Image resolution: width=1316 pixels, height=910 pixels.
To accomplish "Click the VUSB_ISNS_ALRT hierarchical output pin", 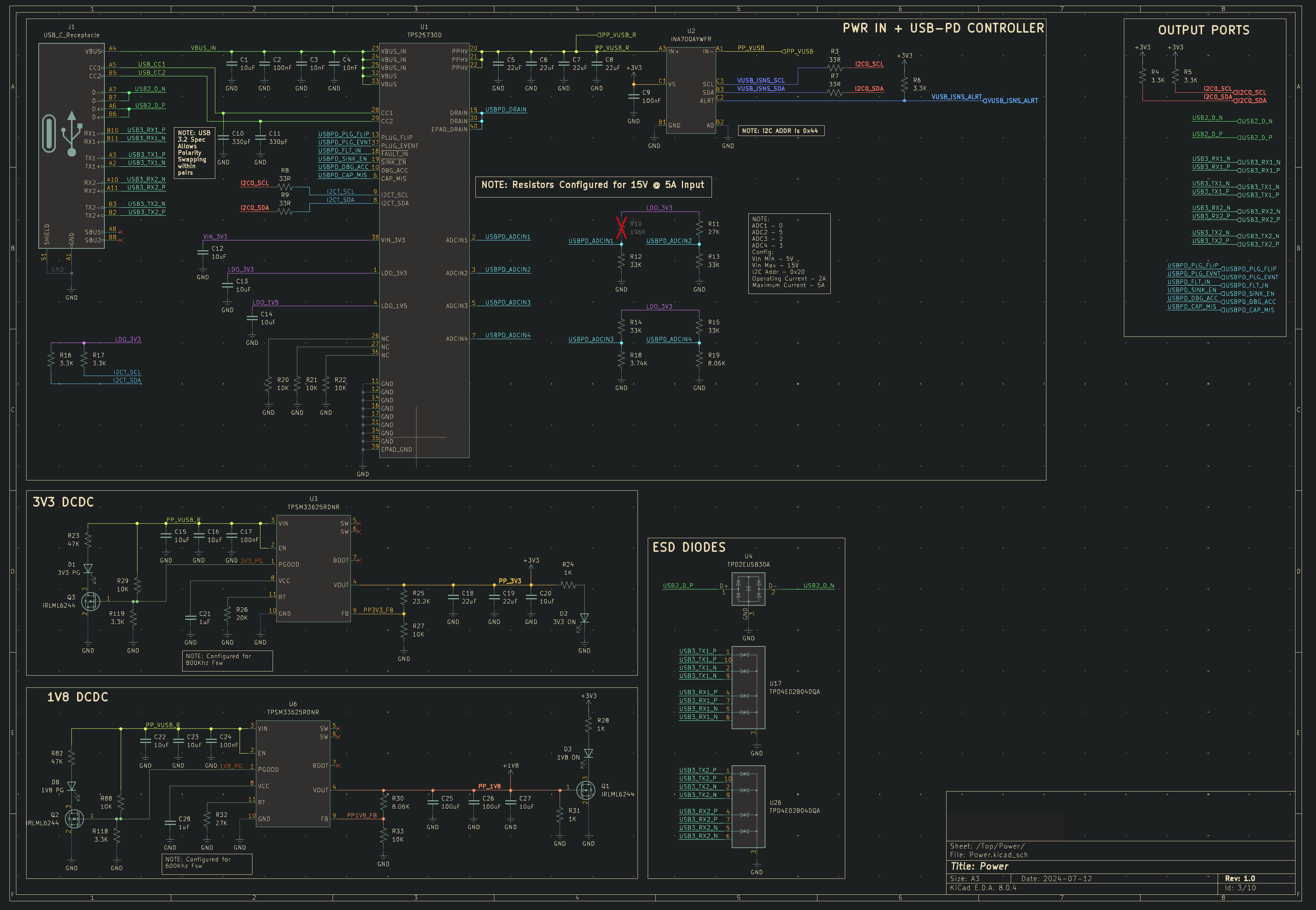I will coord(1010,101).
